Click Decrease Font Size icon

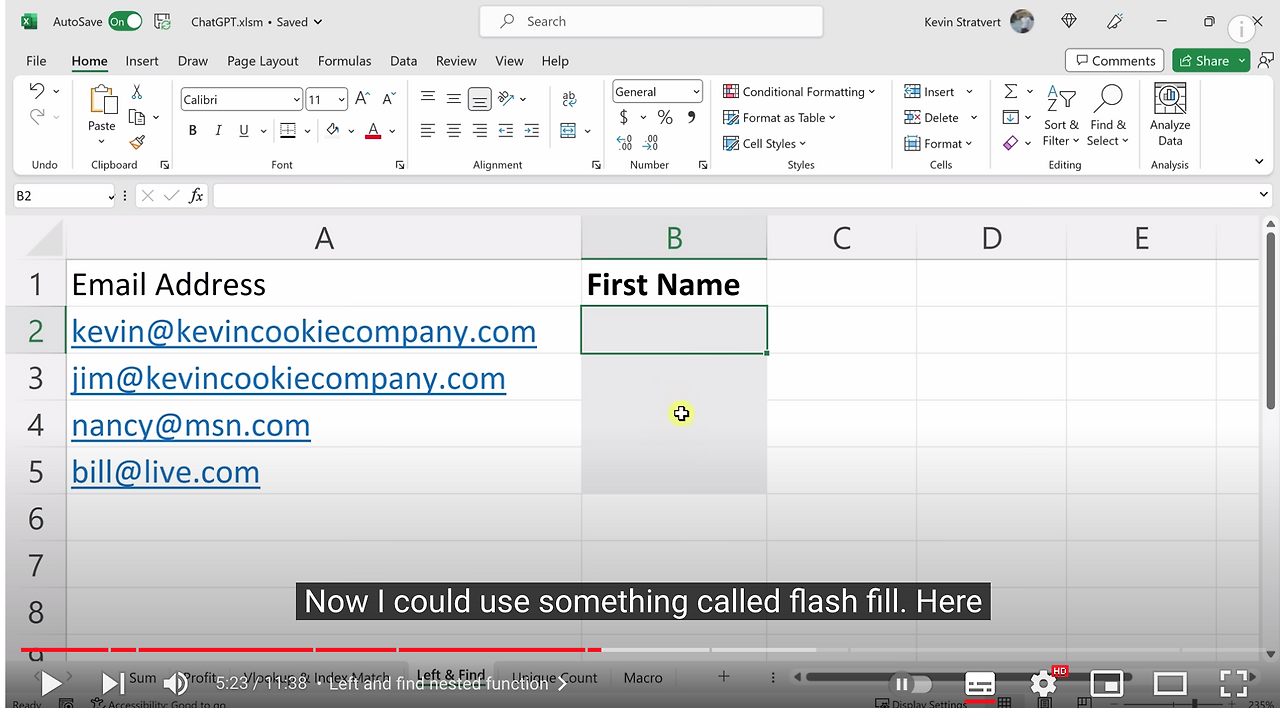387,99
